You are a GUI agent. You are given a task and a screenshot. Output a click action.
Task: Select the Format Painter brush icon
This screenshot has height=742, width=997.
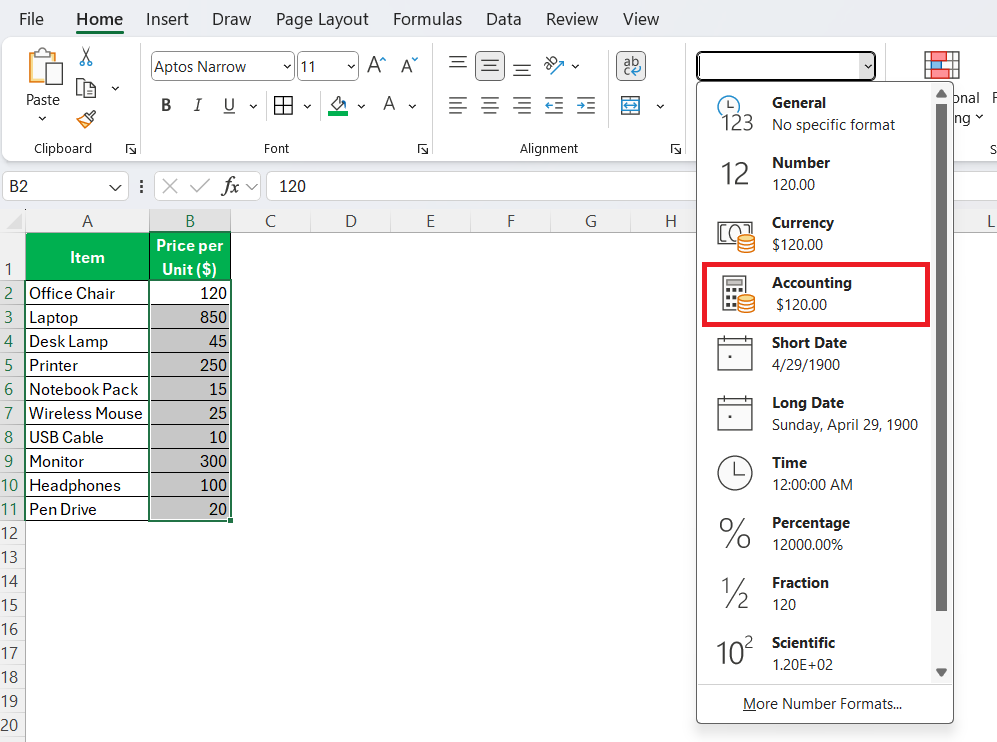[x=86, y=119]
